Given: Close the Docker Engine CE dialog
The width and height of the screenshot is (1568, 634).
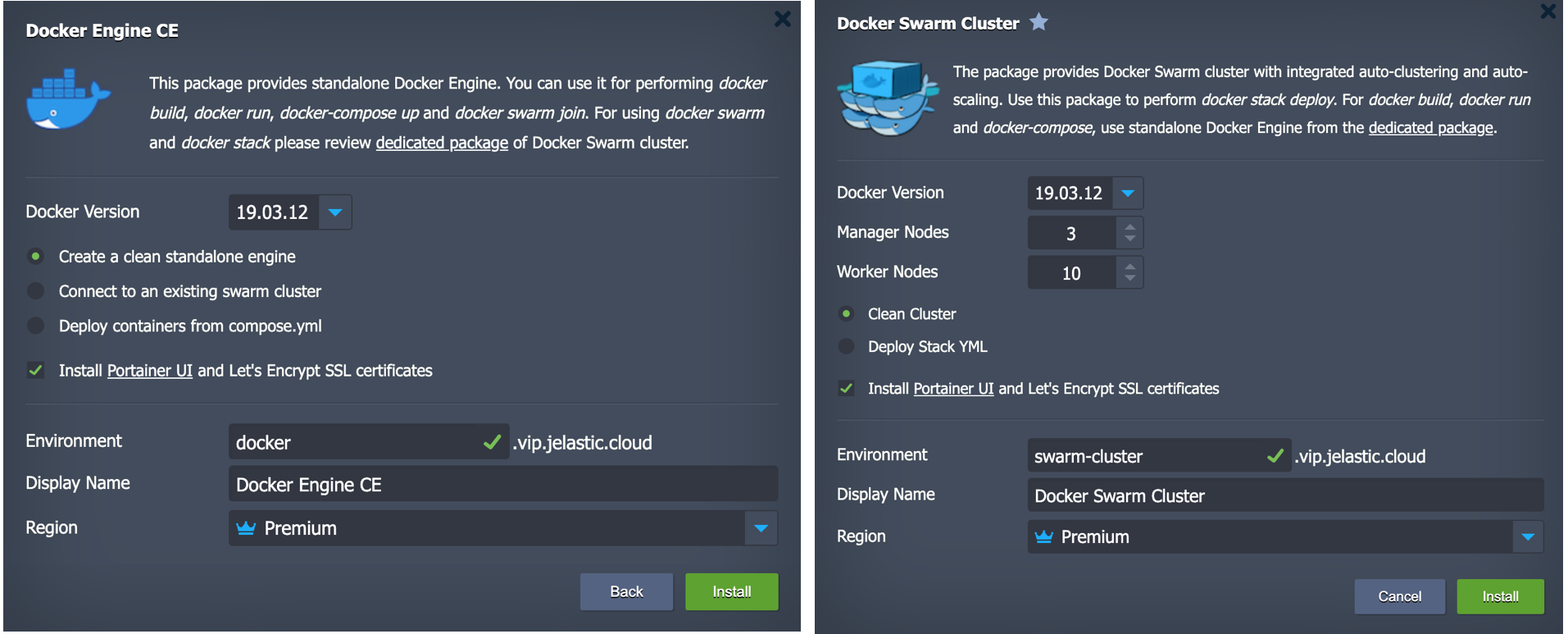Looking at the screenshot, I should click(x=783, y=19).
